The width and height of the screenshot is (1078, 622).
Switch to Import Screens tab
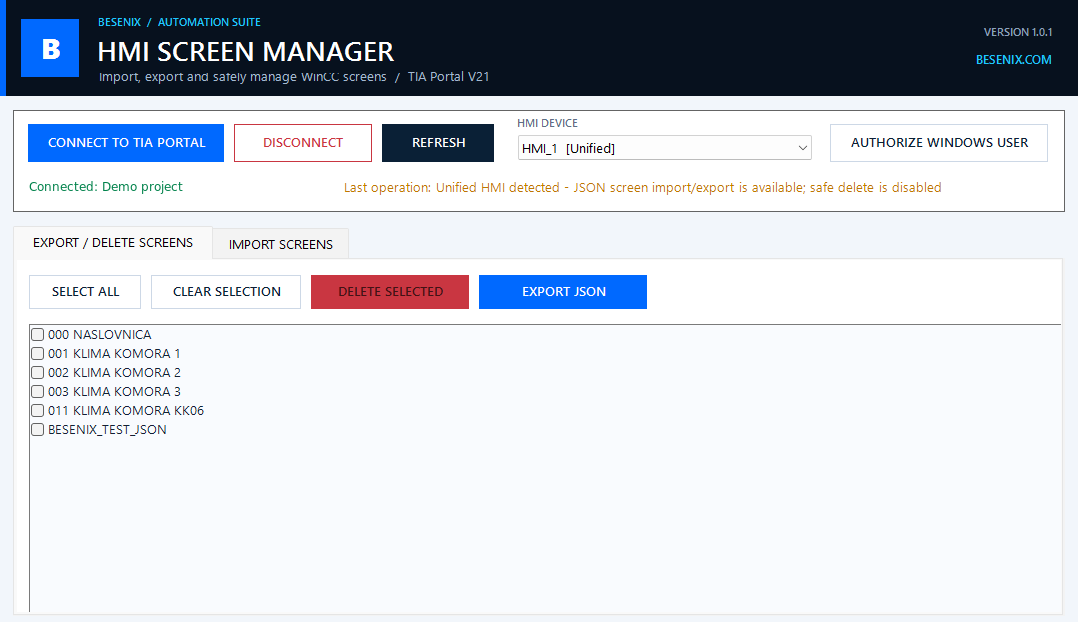[280, 244]
